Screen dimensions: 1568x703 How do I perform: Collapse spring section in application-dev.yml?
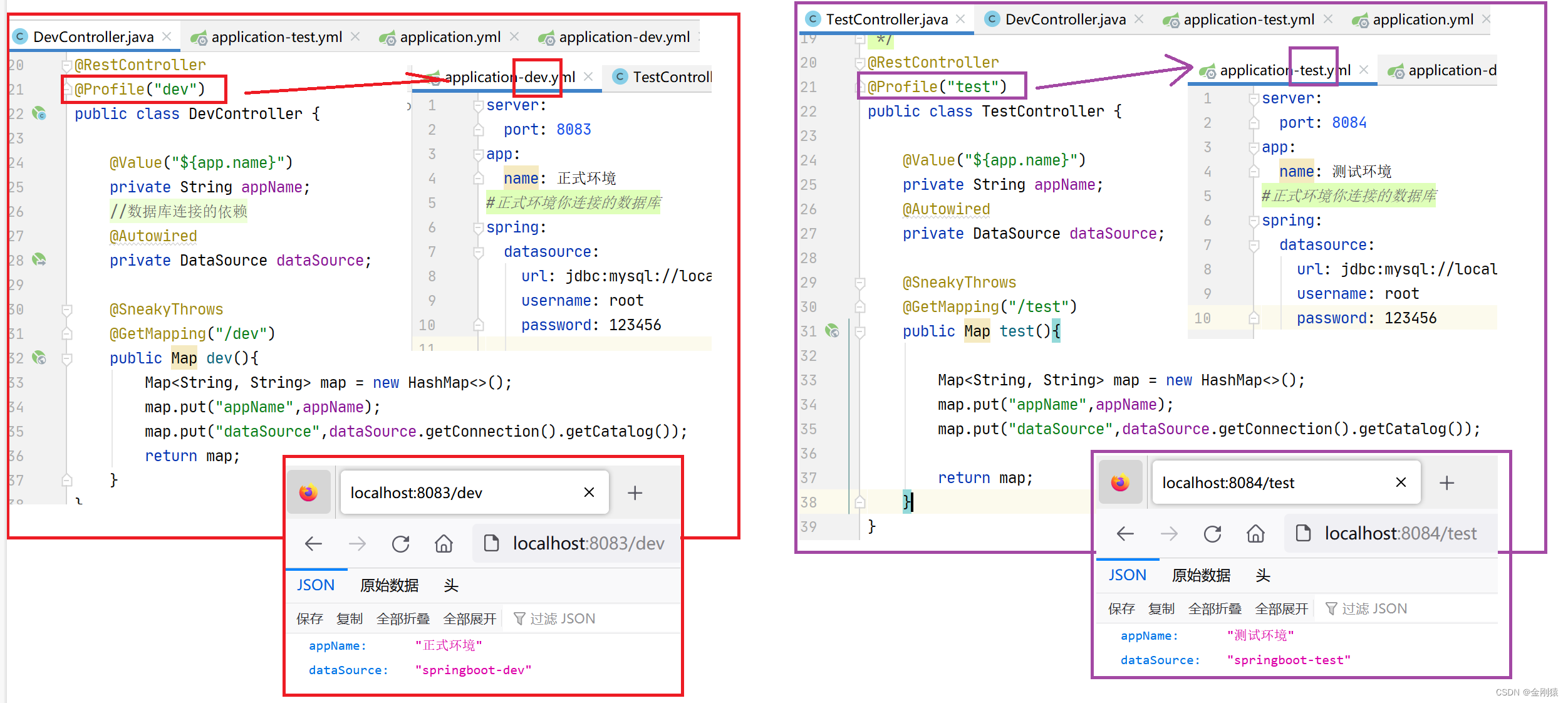click(479, 227)
